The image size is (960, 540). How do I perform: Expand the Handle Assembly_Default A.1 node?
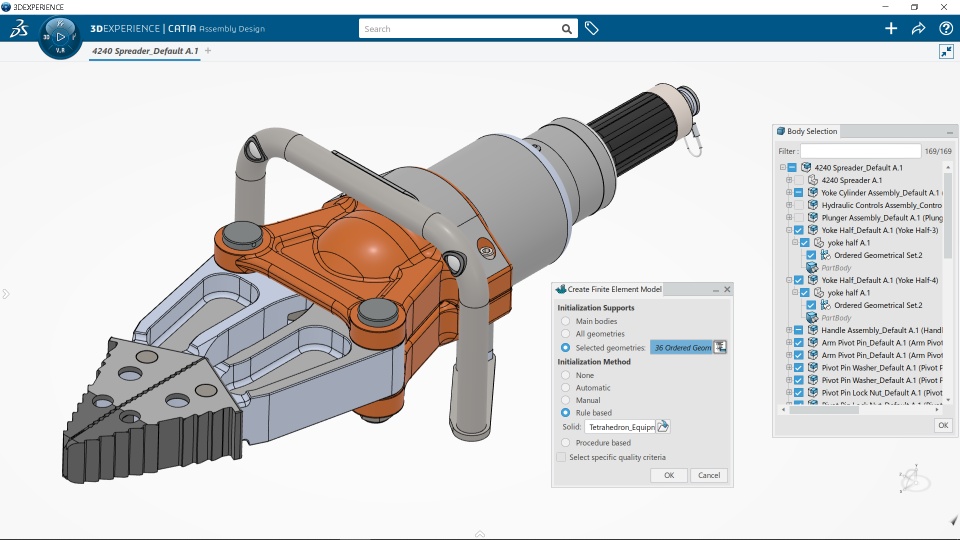(x=788, y=330)
